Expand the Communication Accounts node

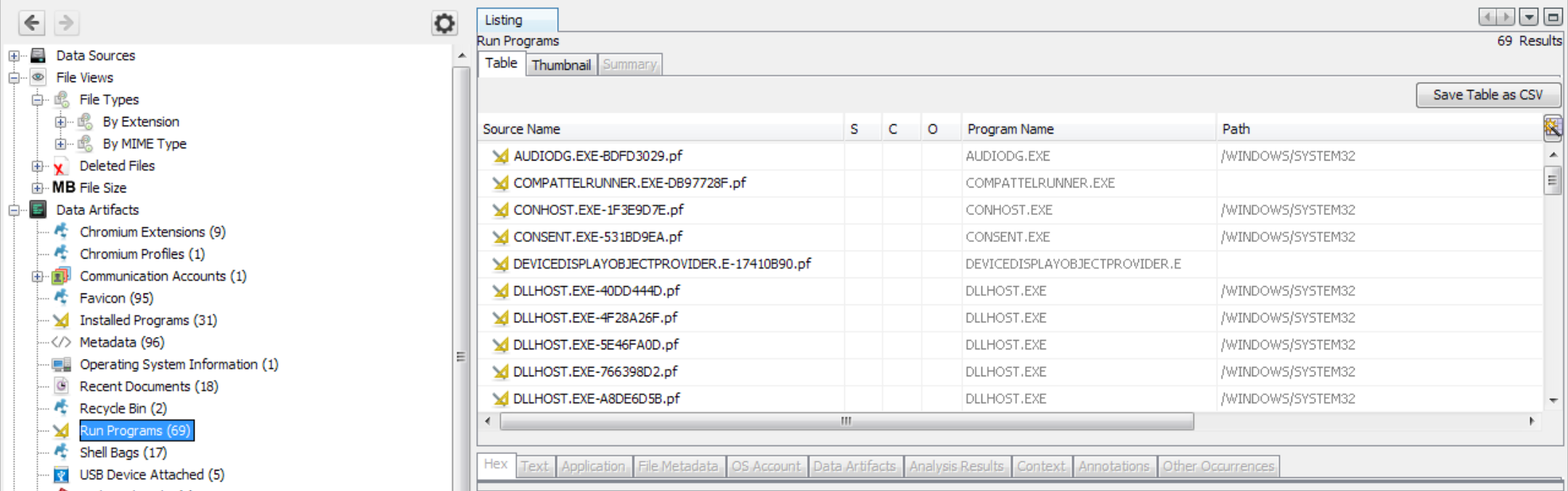click(38, 277)
